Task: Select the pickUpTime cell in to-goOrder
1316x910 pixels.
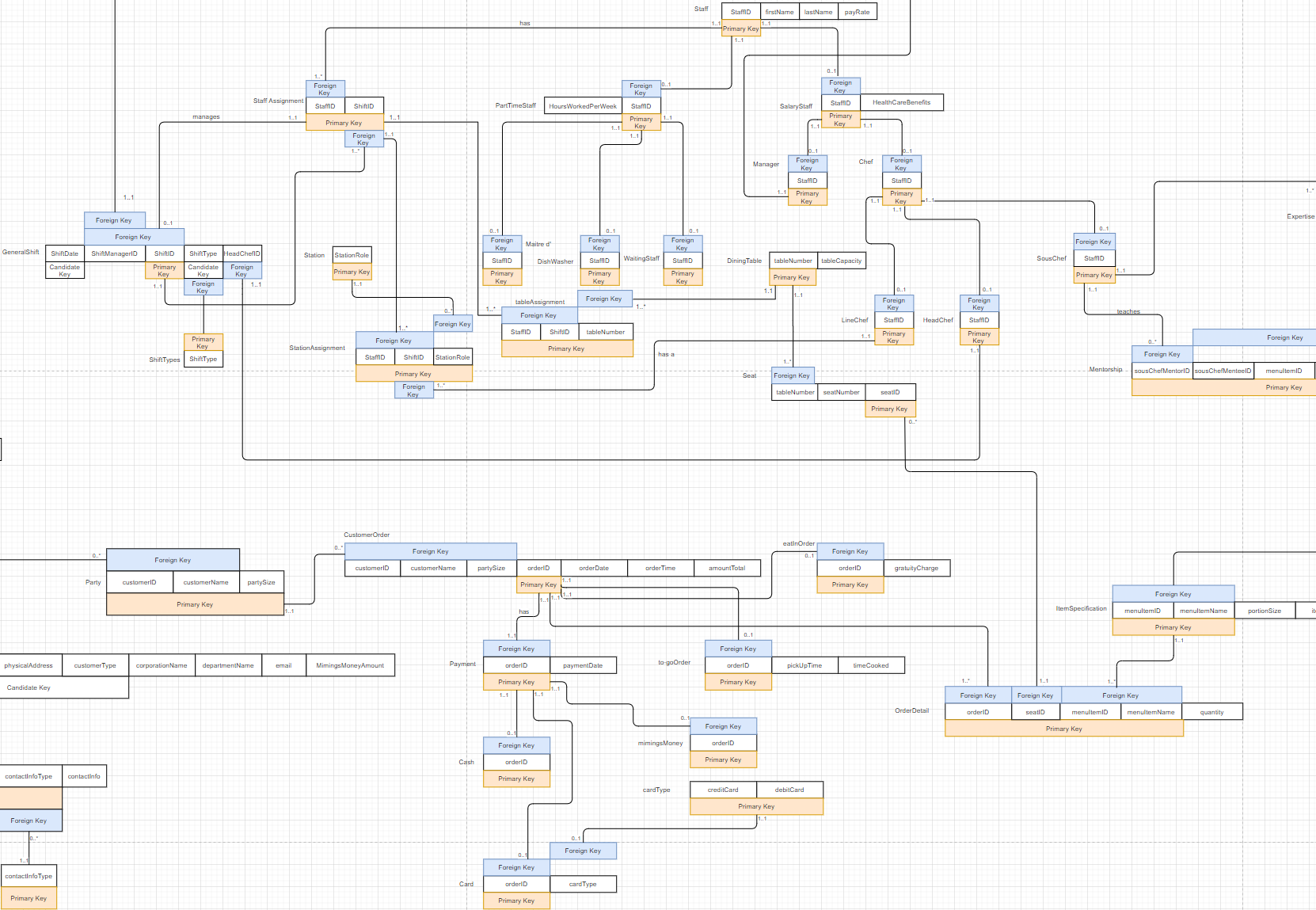Action: pyautogui.click(x=804, y=665)
